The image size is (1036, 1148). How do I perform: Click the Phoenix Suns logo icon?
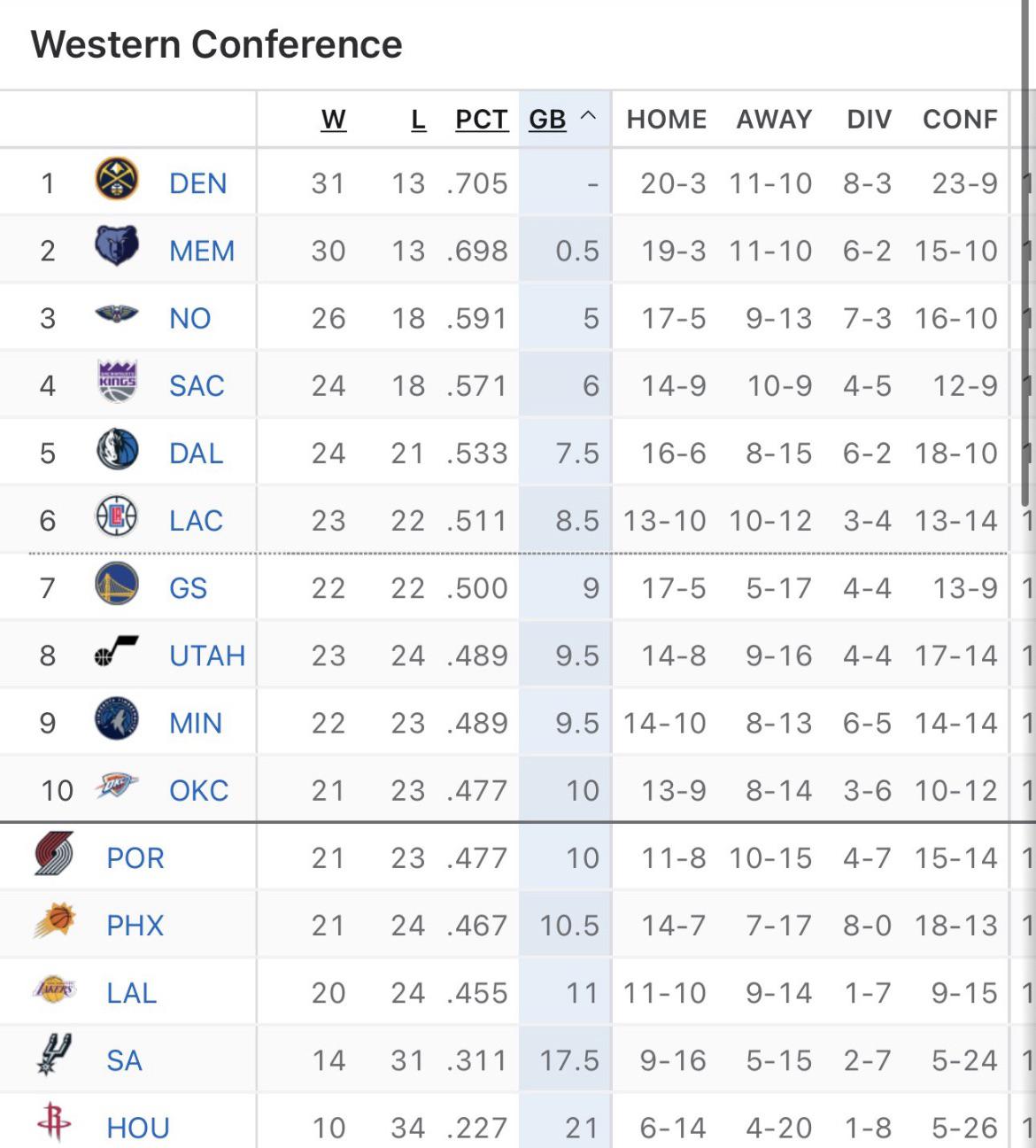pyautogui.click(x=53, y=922)
